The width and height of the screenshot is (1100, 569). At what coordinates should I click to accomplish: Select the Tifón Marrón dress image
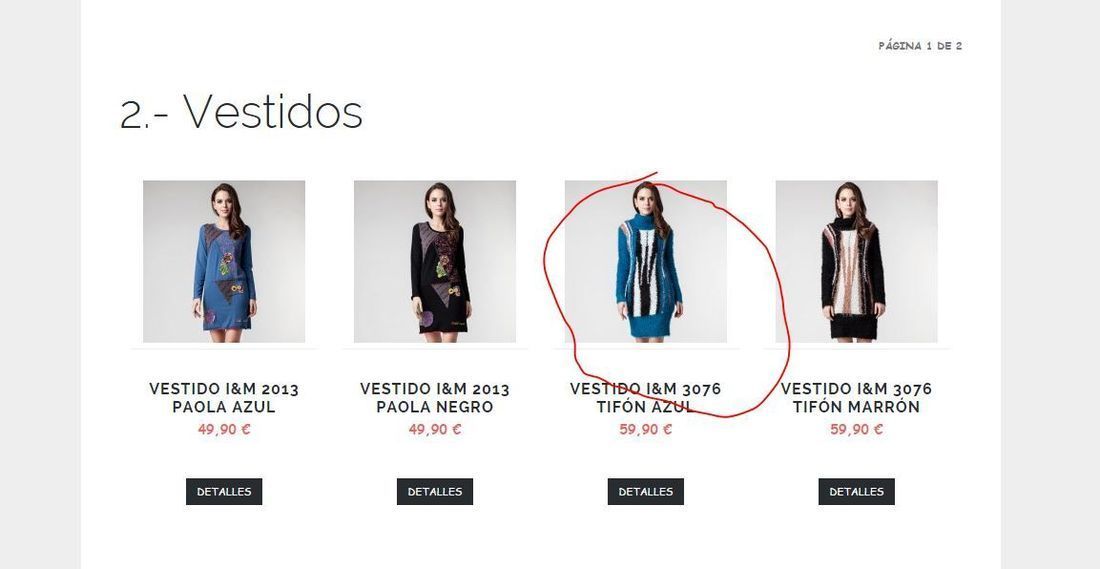click(x=857, y=261)
